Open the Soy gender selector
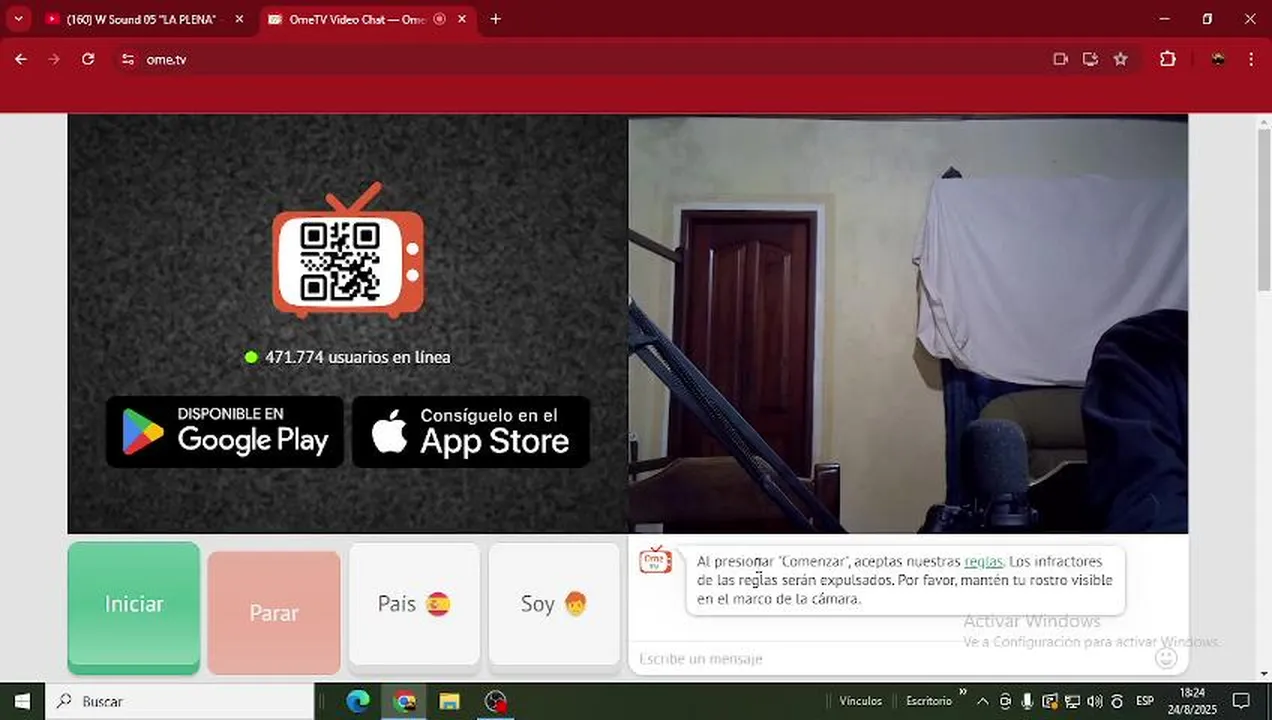 (x=554, y=604)
